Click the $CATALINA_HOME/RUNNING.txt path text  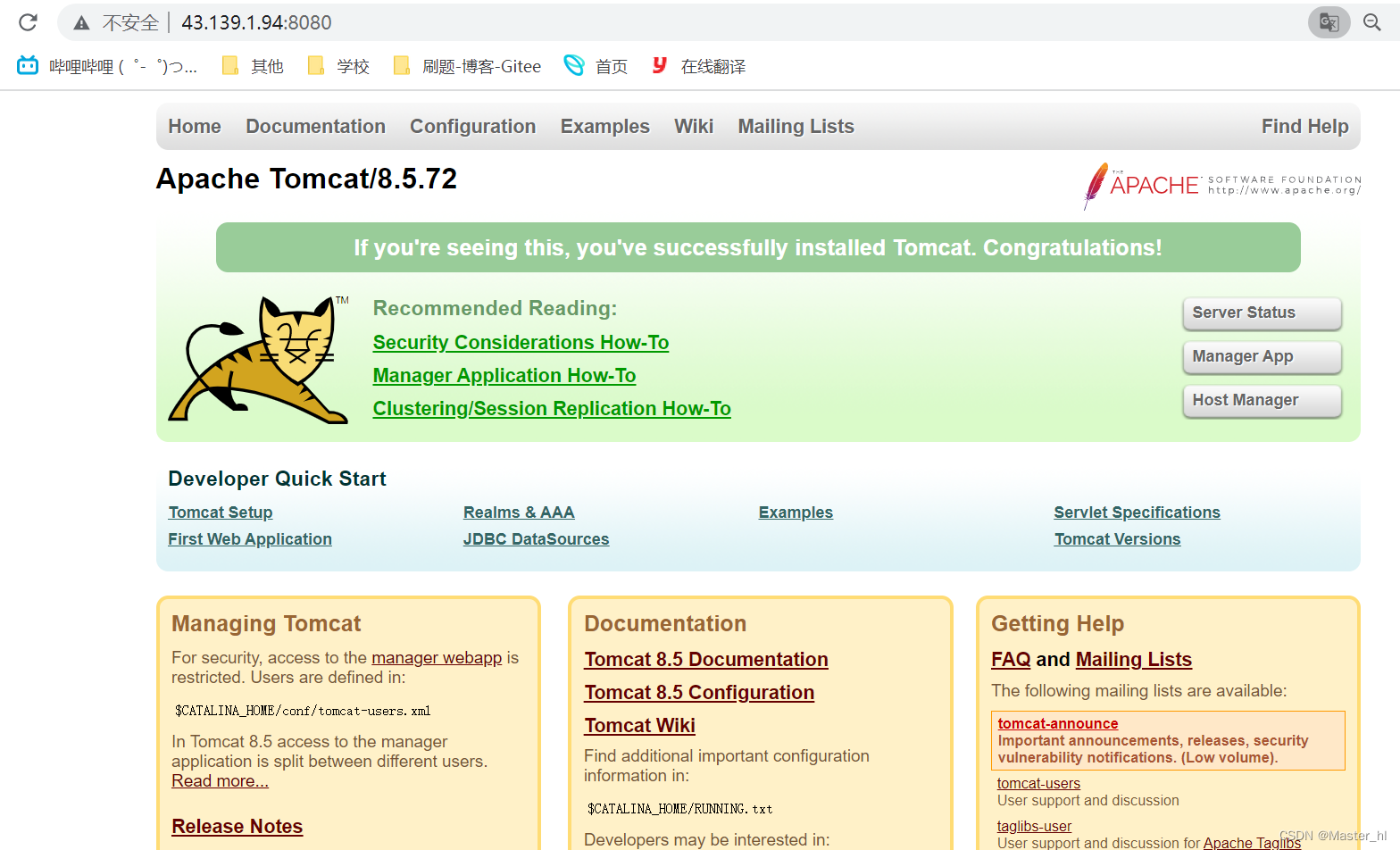click(x=680, y=809)
